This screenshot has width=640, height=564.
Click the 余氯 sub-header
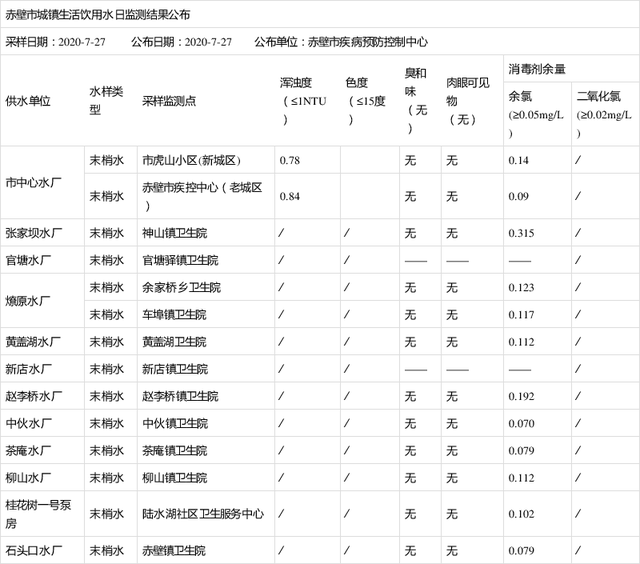tap(536, 115)
